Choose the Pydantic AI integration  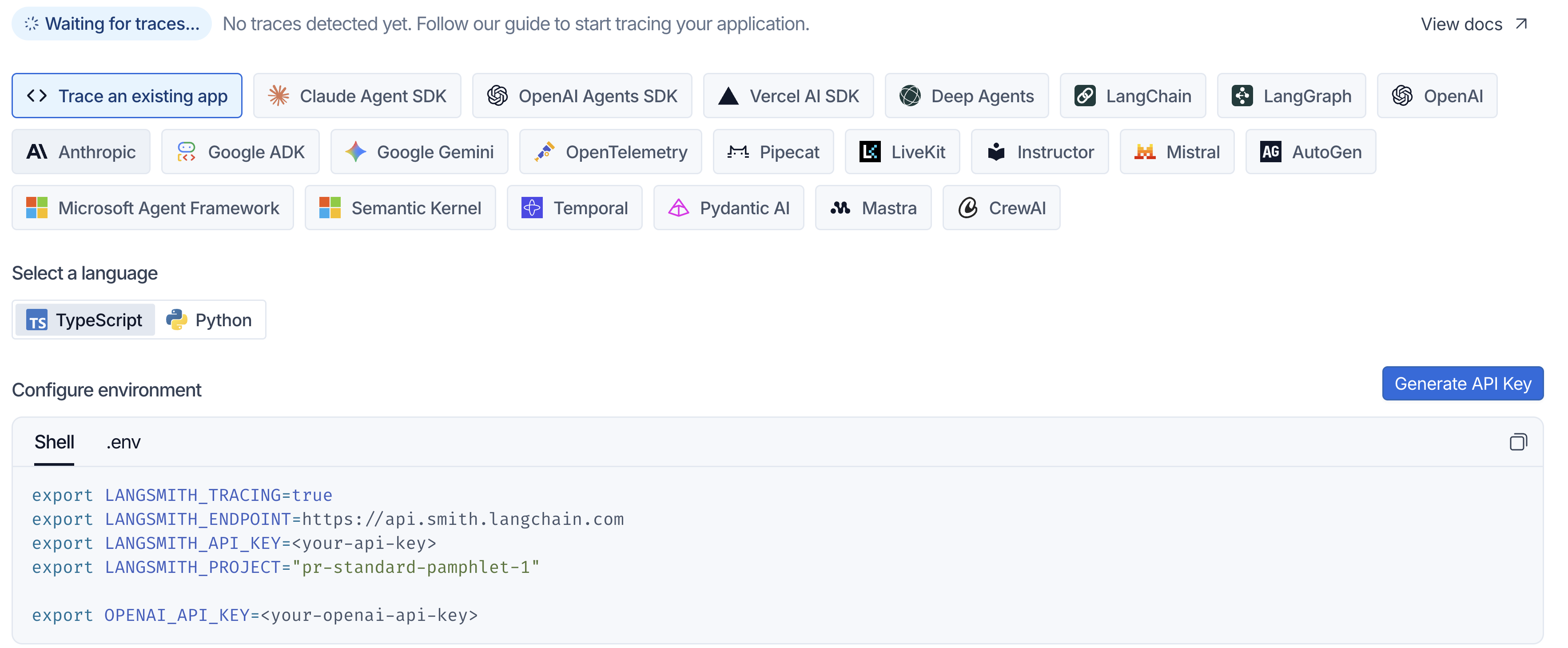pos(728,208)
